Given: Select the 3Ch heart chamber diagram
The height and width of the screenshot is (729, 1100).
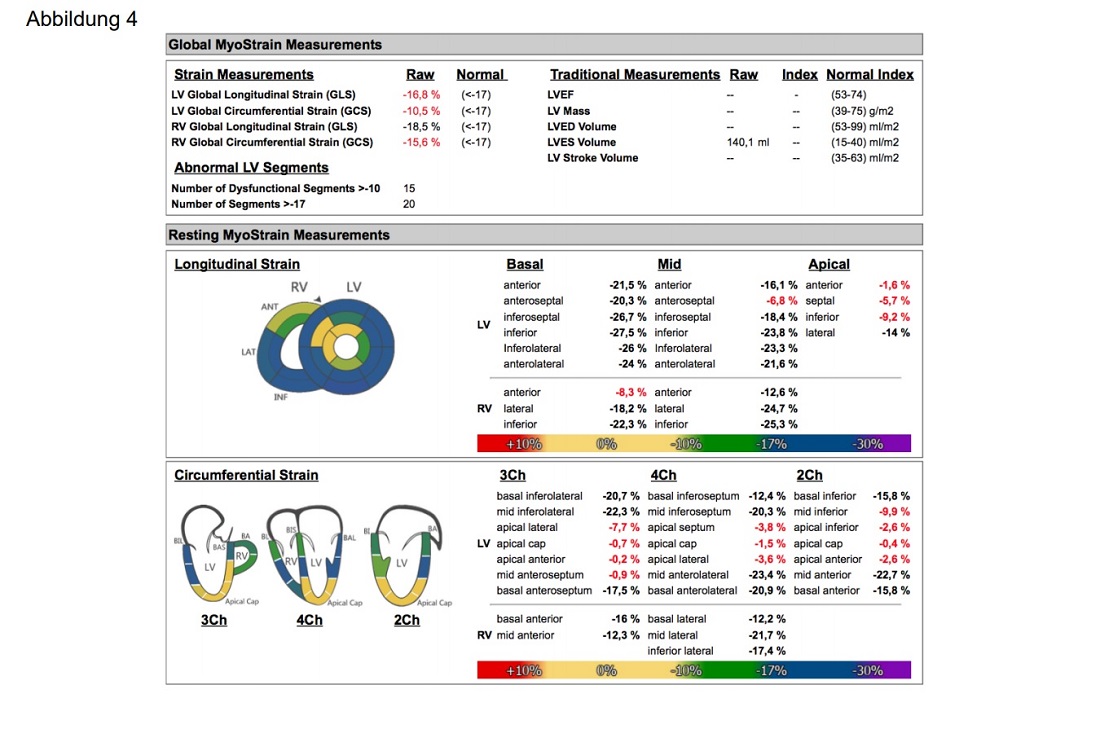Looking at the screenshot, I should 215,555.
